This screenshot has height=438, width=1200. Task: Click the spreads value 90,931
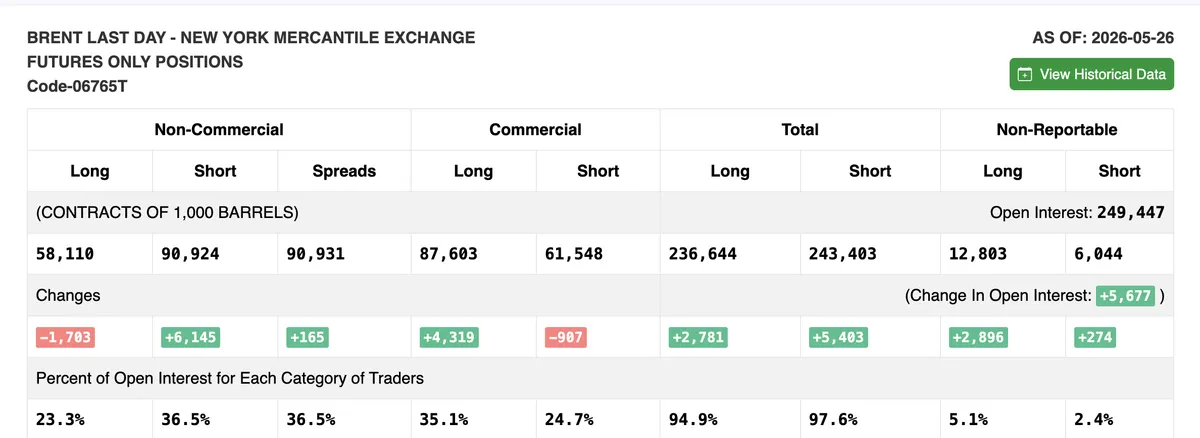(315, 254)
